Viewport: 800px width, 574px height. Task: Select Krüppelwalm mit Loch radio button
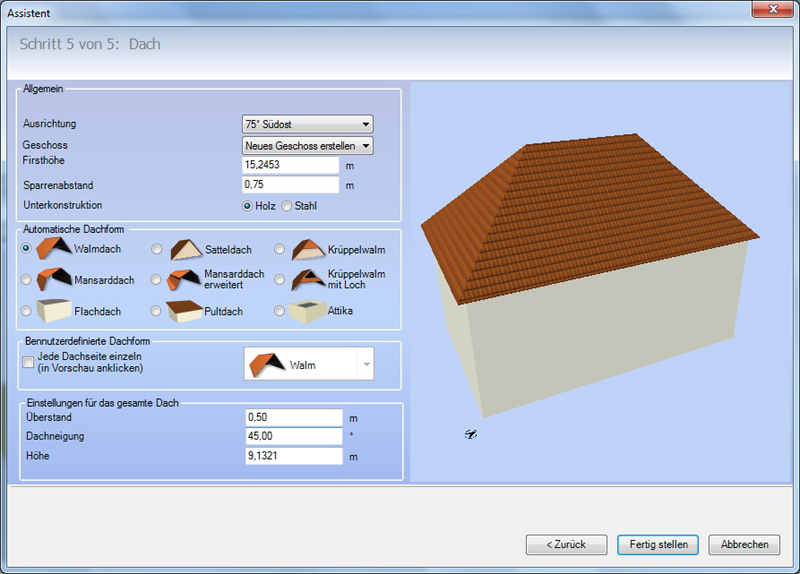(x=279, y=280)
